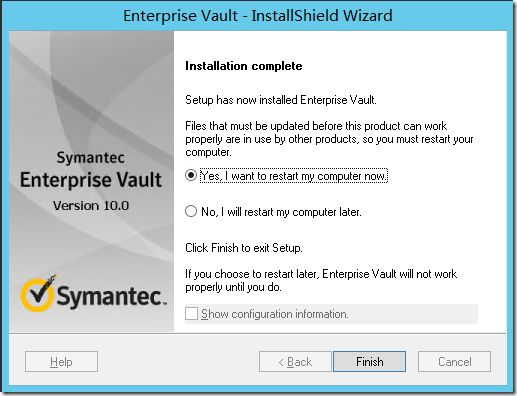Click the 'Enterprise Vault' product name in banner
The width and height of the screenshot is (517, 396).
pos(91,180)
